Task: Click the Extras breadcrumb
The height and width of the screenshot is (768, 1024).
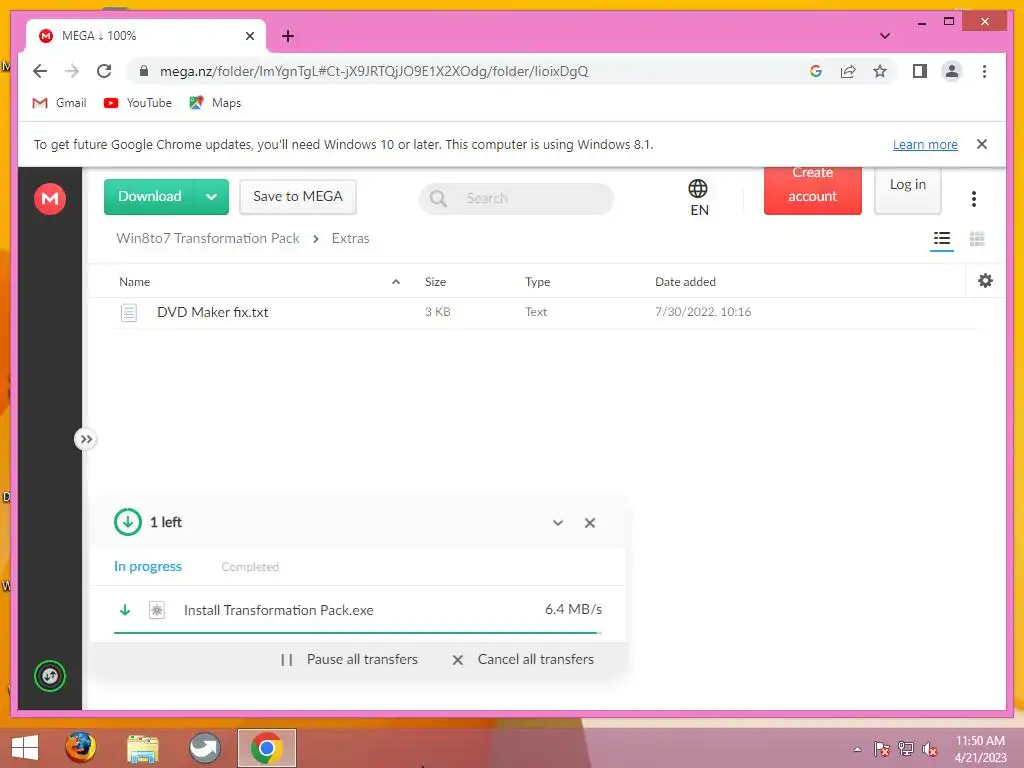Action: click(350, 238)
